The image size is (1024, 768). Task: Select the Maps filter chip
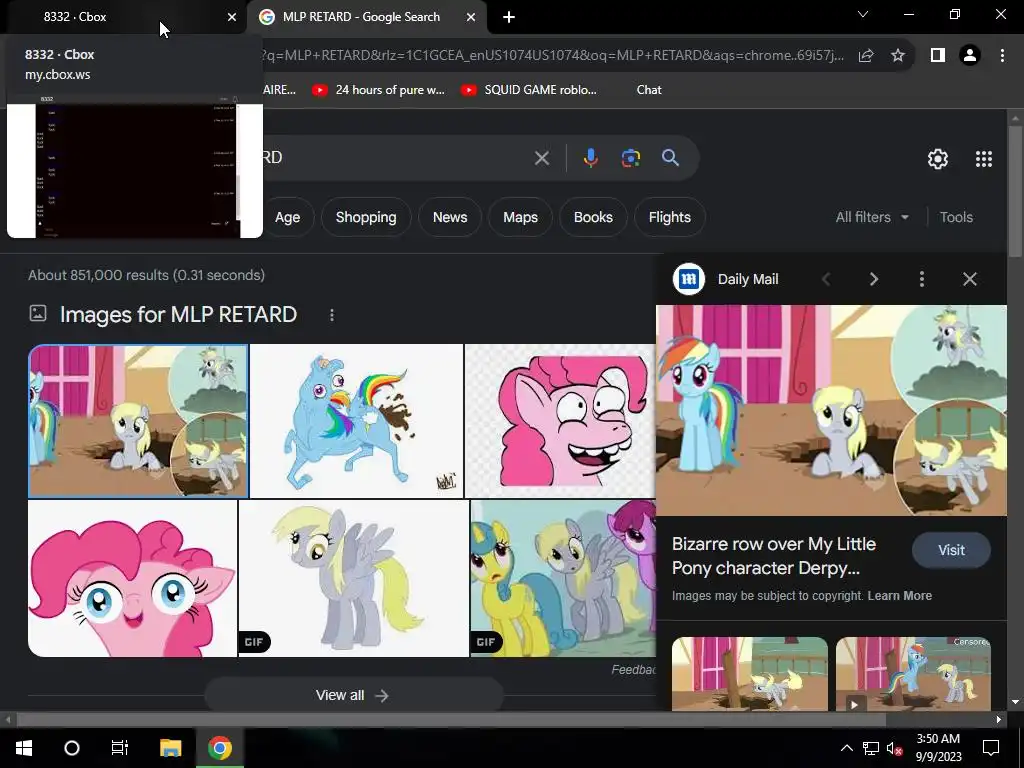pos(520,217)
